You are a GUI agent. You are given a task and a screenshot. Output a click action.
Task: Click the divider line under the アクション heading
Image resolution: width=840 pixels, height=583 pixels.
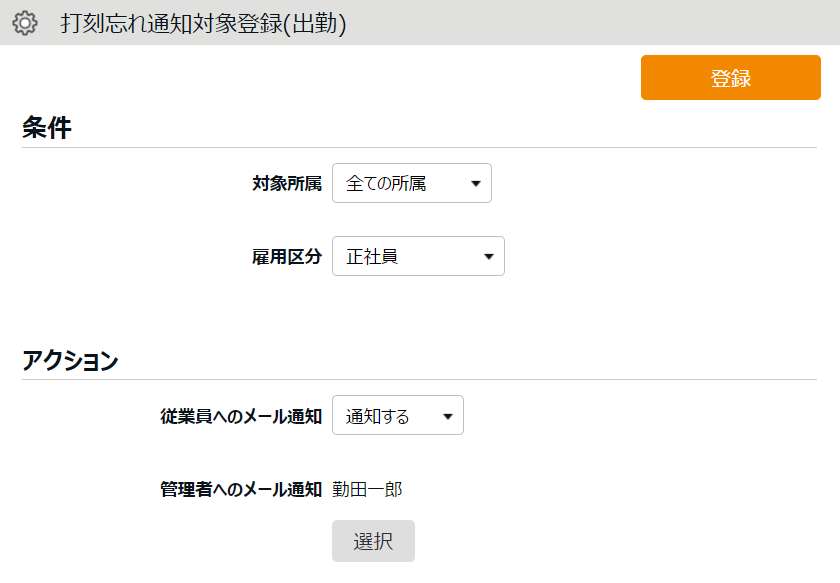coord(420,380)
